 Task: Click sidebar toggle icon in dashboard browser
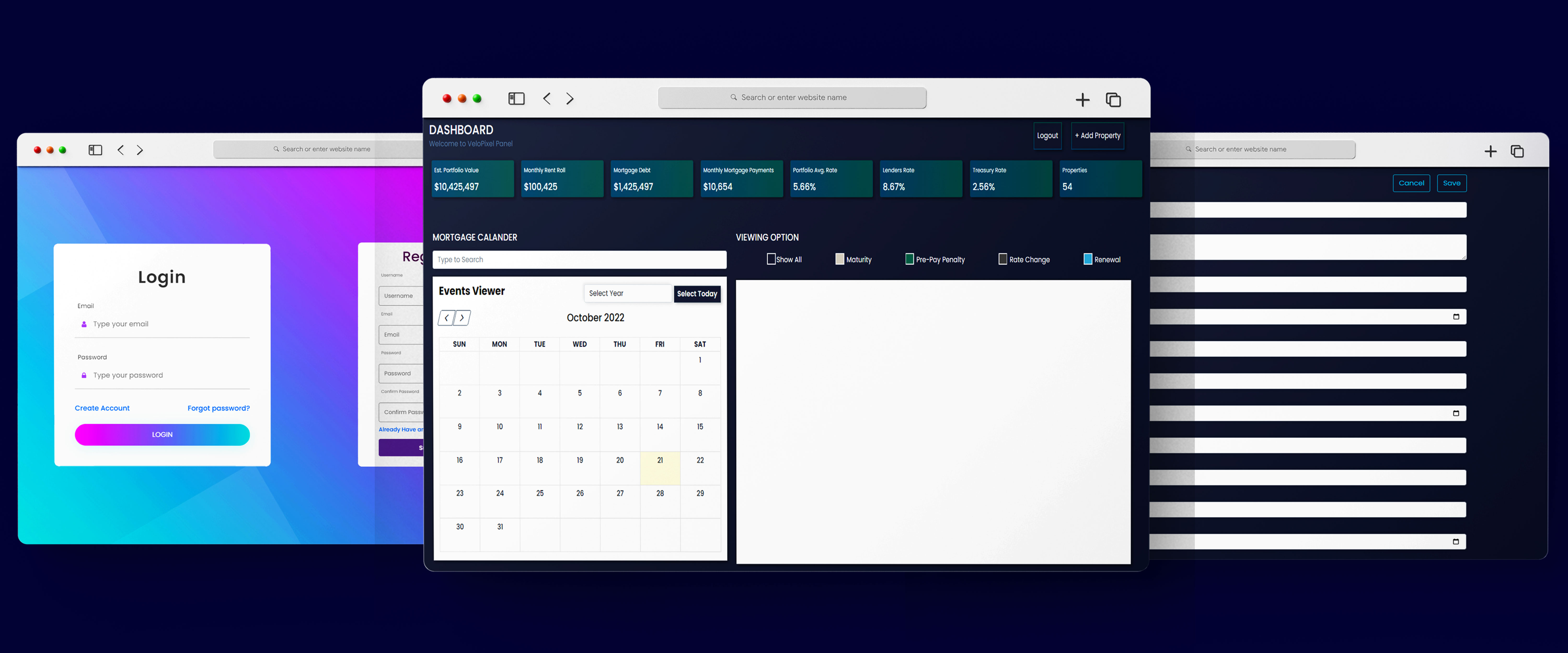516,98
